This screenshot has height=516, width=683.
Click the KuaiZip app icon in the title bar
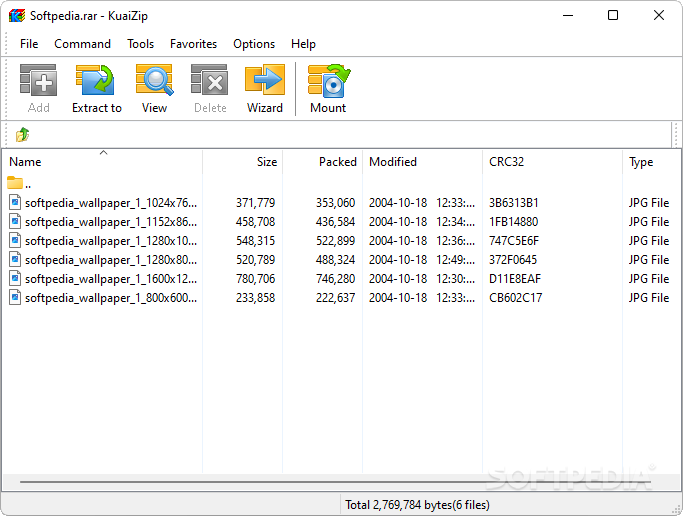[x=17, y=16]
